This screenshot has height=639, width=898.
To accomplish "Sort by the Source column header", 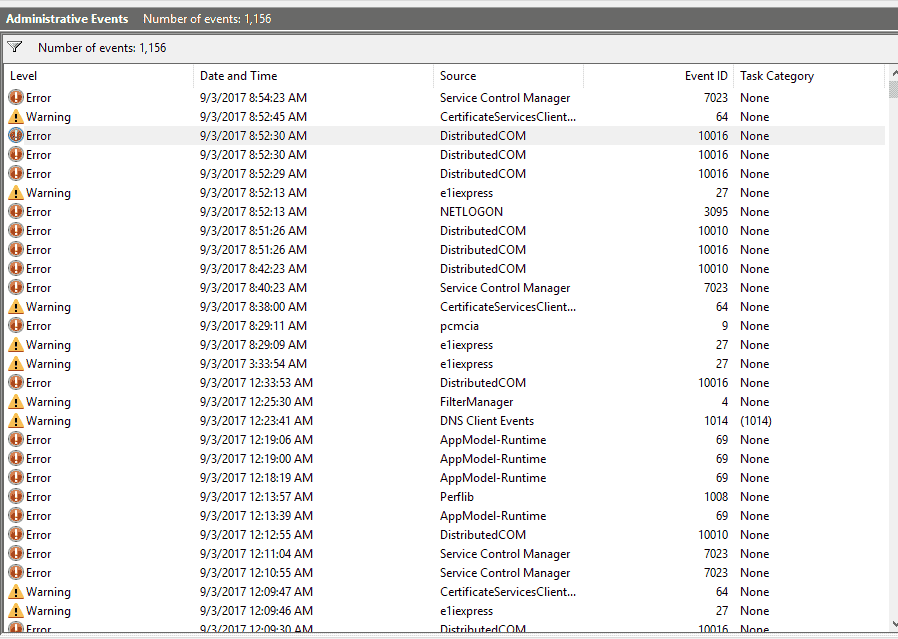I will coord(509,76).
